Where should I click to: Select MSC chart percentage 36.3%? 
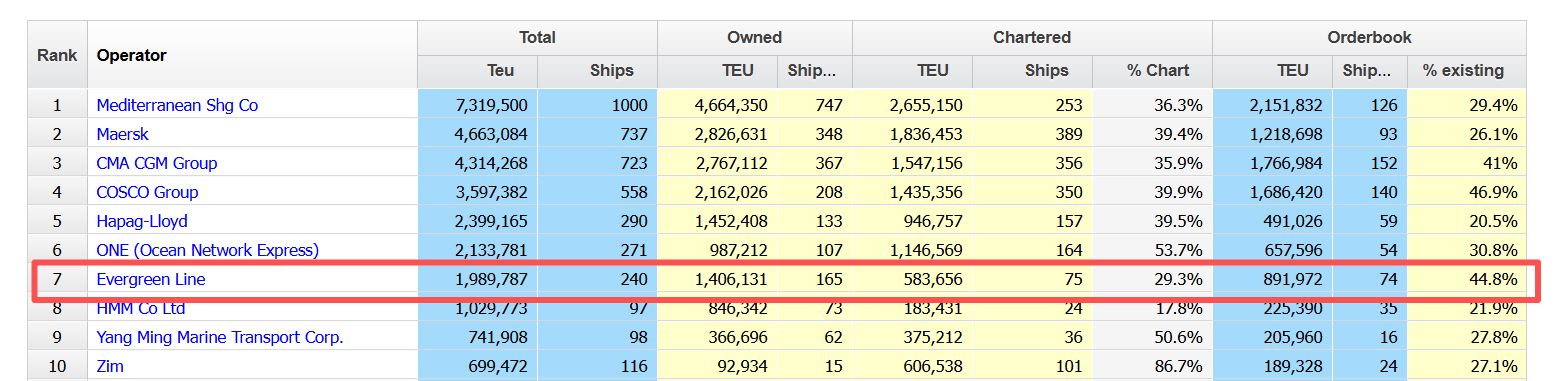[x=1152, y=105]
